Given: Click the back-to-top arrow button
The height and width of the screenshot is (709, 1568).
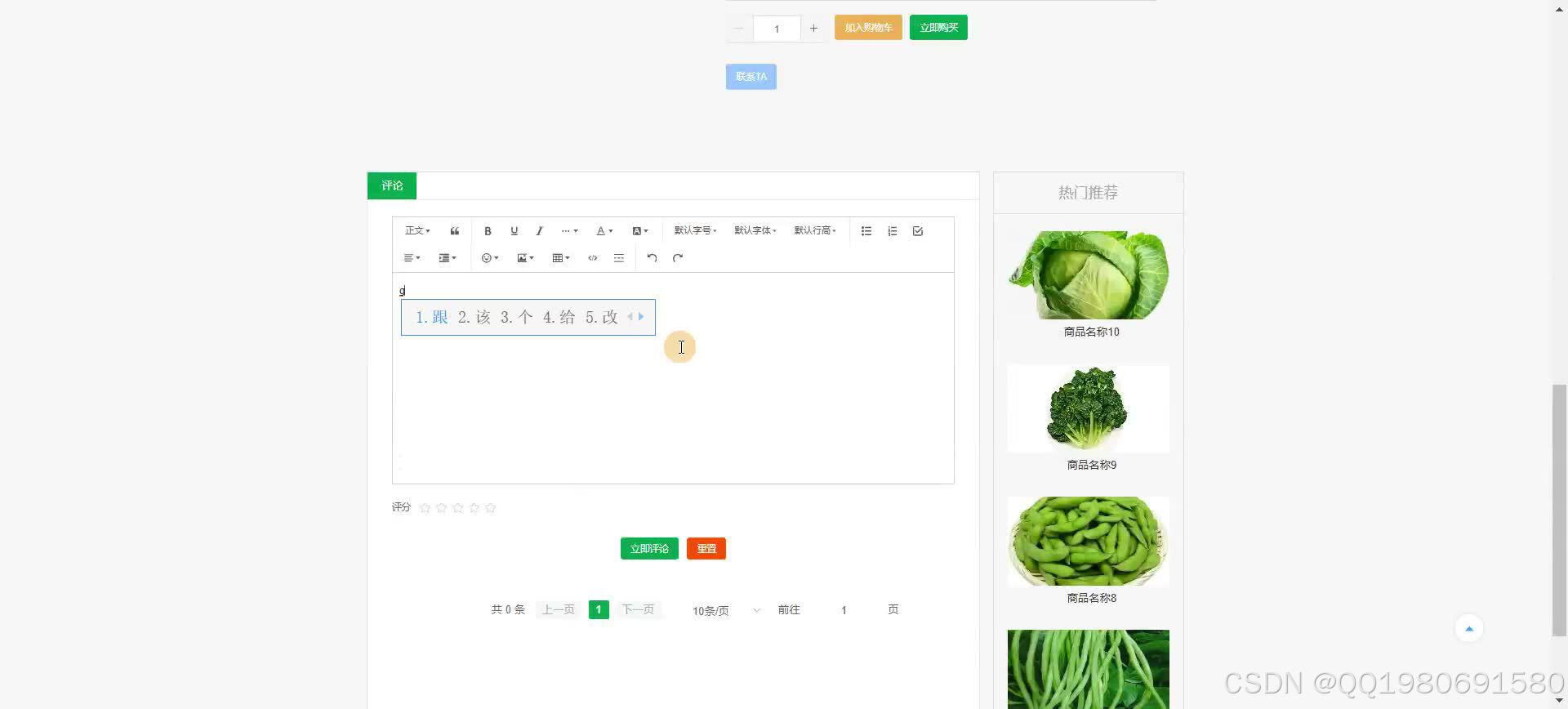Looking at the screenshot, I should point(1469,629).
